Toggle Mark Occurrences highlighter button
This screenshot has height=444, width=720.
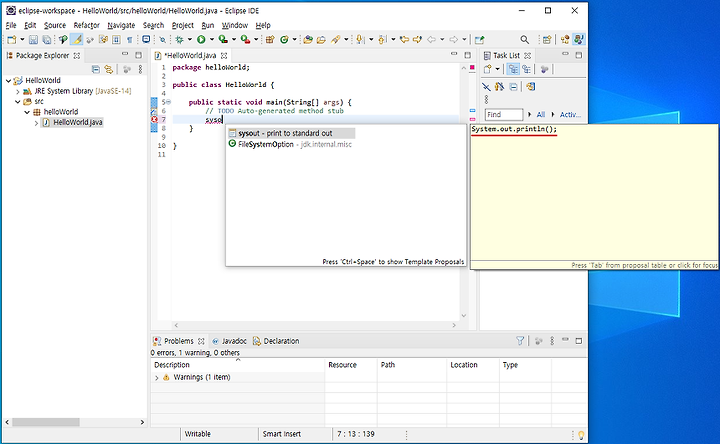pos(77,40)
